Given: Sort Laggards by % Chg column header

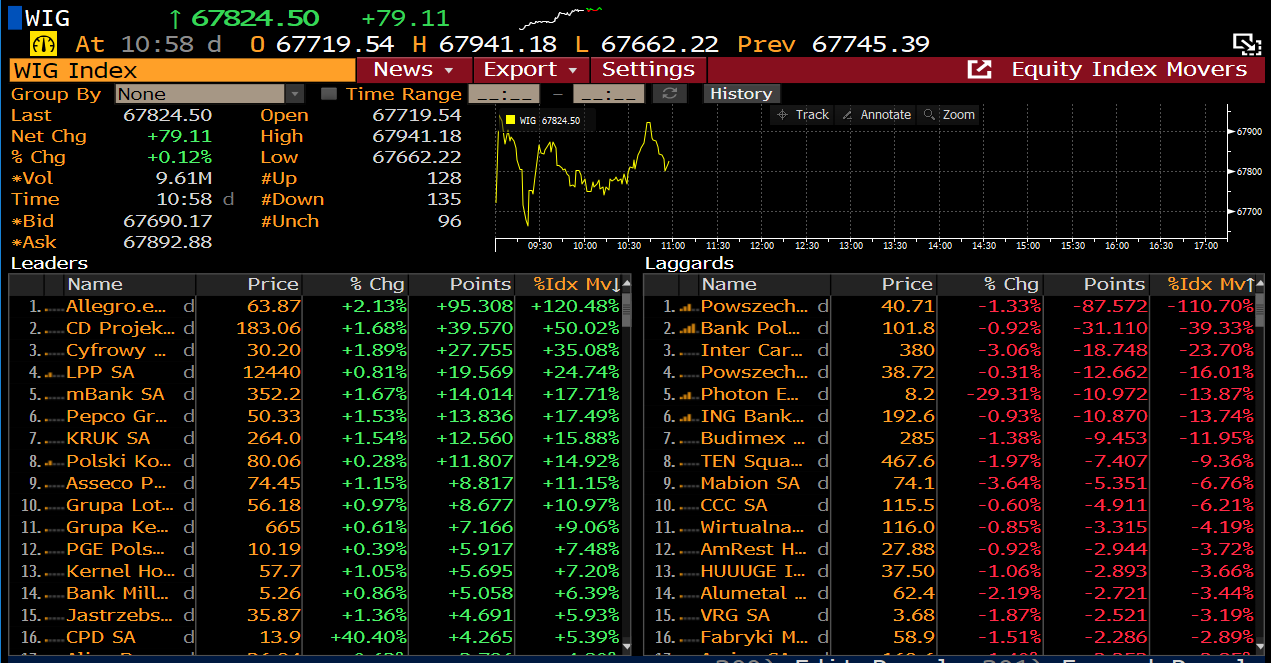Looking at the screenshot, I should point(1010,284).
